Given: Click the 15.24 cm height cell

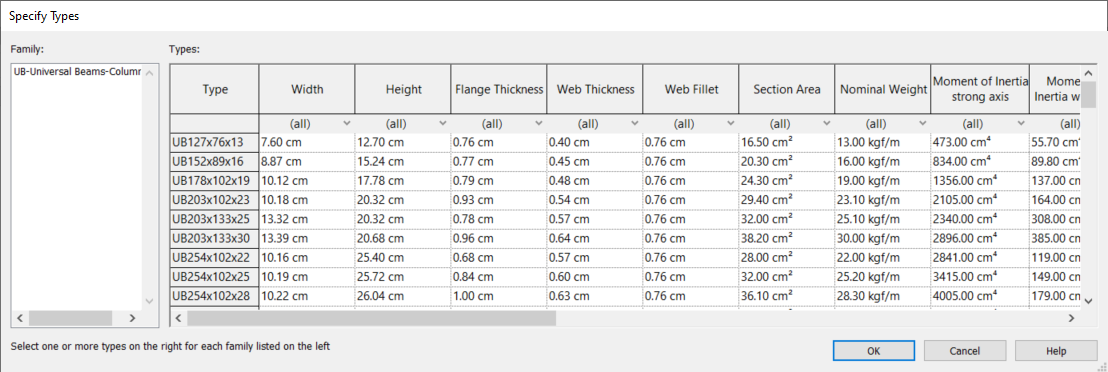Looking at the screenshot, I should click(x=403, y=161).
